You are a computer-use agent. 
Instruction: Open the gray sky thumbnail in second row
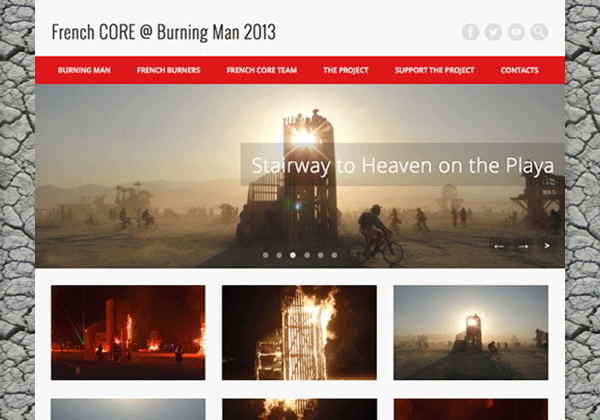128,409
